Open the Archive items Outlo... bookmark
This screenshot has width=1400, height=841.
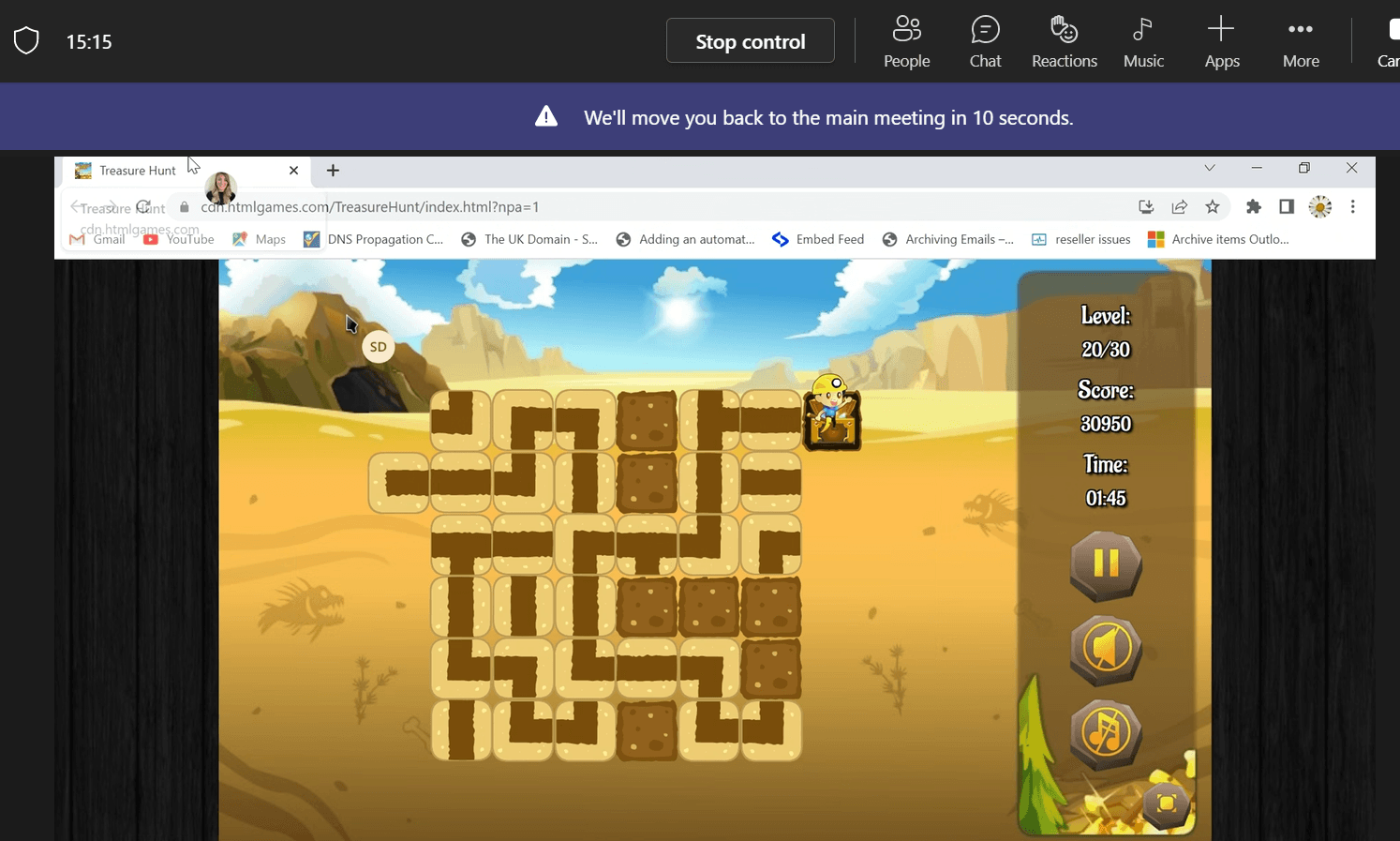1219,239
